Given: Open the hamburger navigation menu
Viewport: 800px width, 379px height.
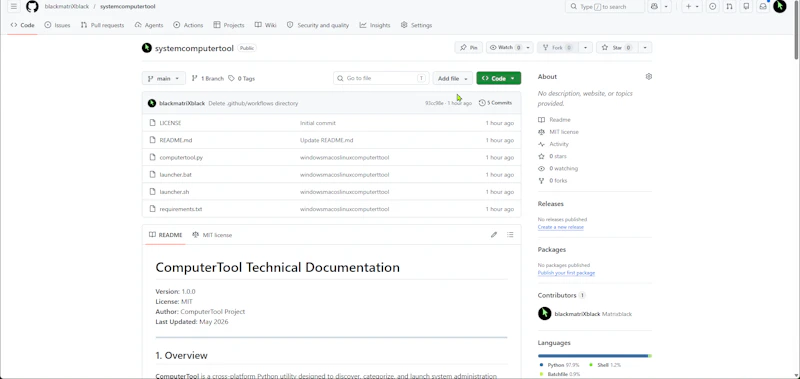Looking at the screenshot, I should 14,7.
